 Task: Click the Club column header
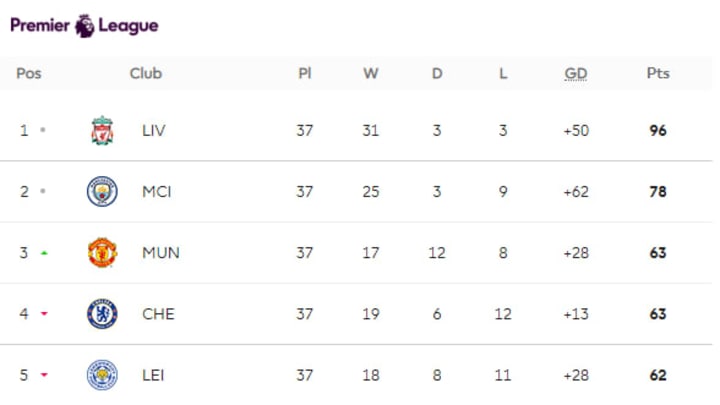coord(146,73)
